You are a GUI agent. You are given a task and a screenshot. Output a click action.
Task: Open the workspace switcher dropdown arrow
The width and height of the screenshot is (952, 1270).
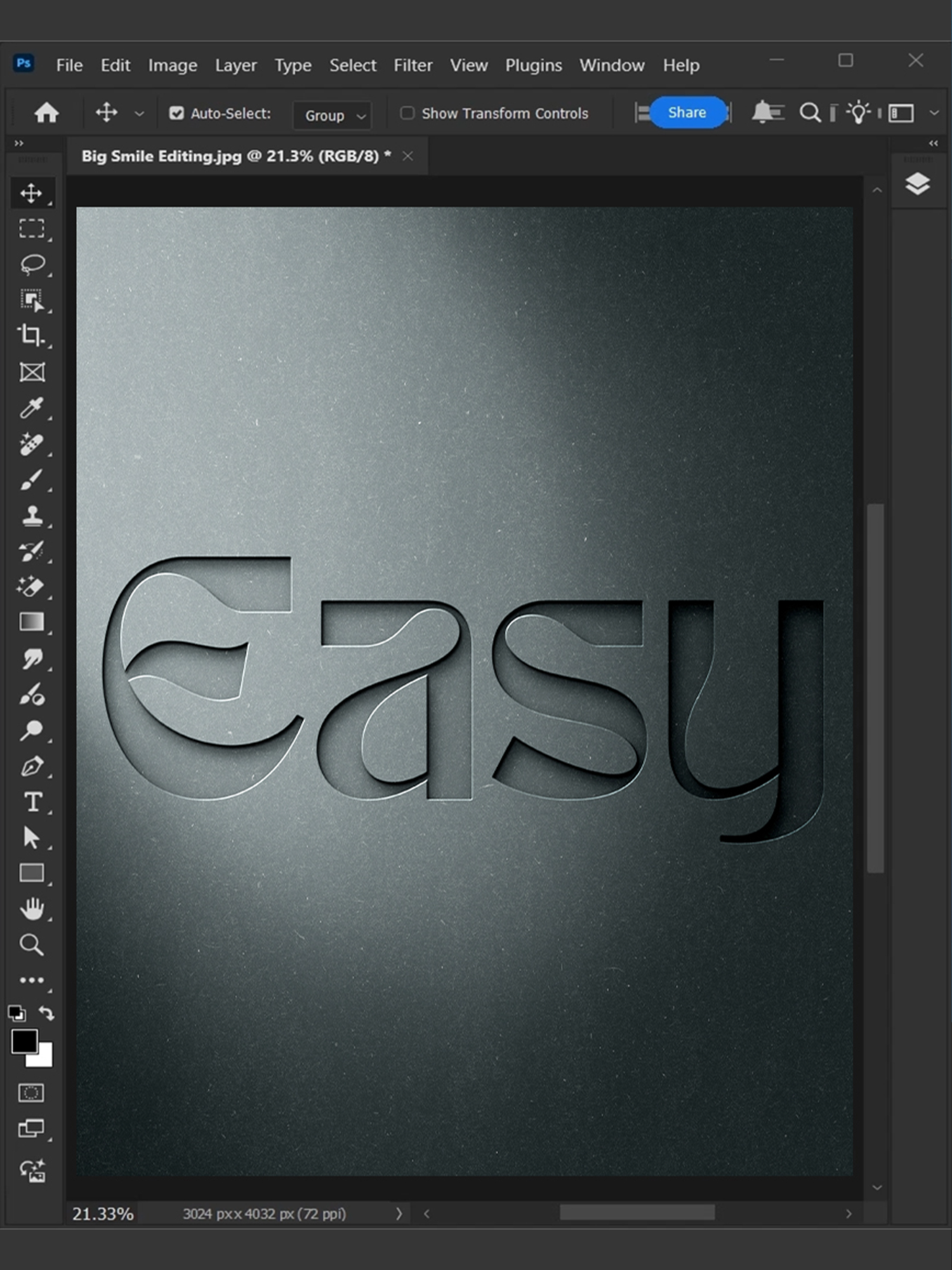pos(934,113)
